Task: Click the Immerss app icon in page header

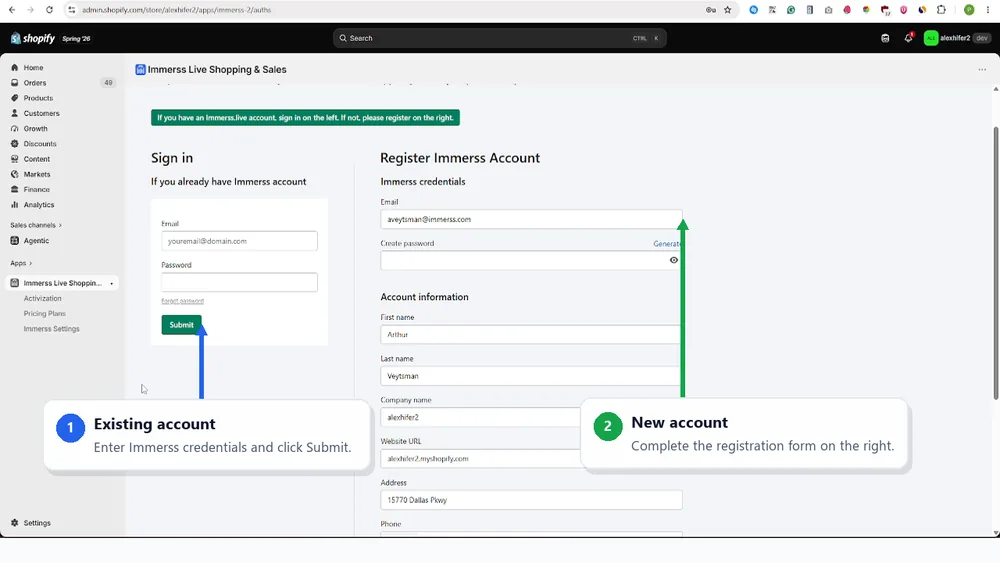Action: click(140, 69)
